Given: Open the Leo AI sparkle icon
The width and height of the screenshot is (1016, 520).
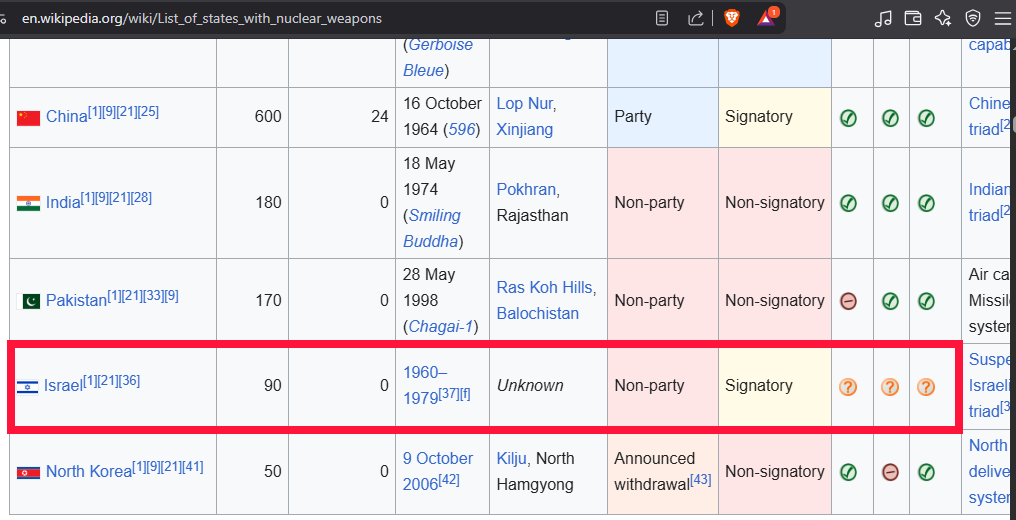Looking at the screenshot, I should [x=943, y=19].
